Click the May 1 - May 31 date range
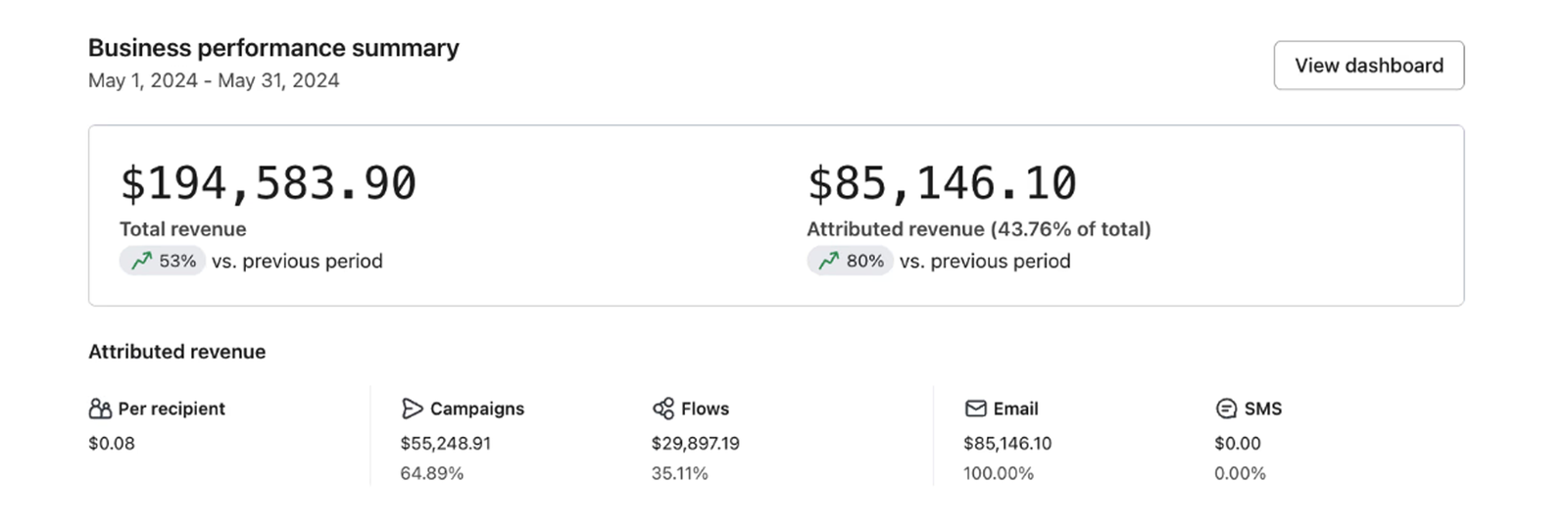 (214, 80)
